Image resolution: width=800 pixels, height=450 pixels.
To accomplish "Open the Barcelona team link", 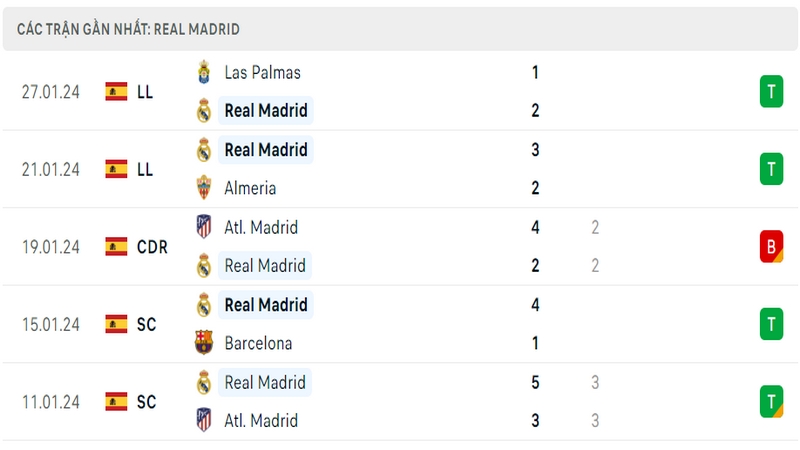I will coord(258,343).
